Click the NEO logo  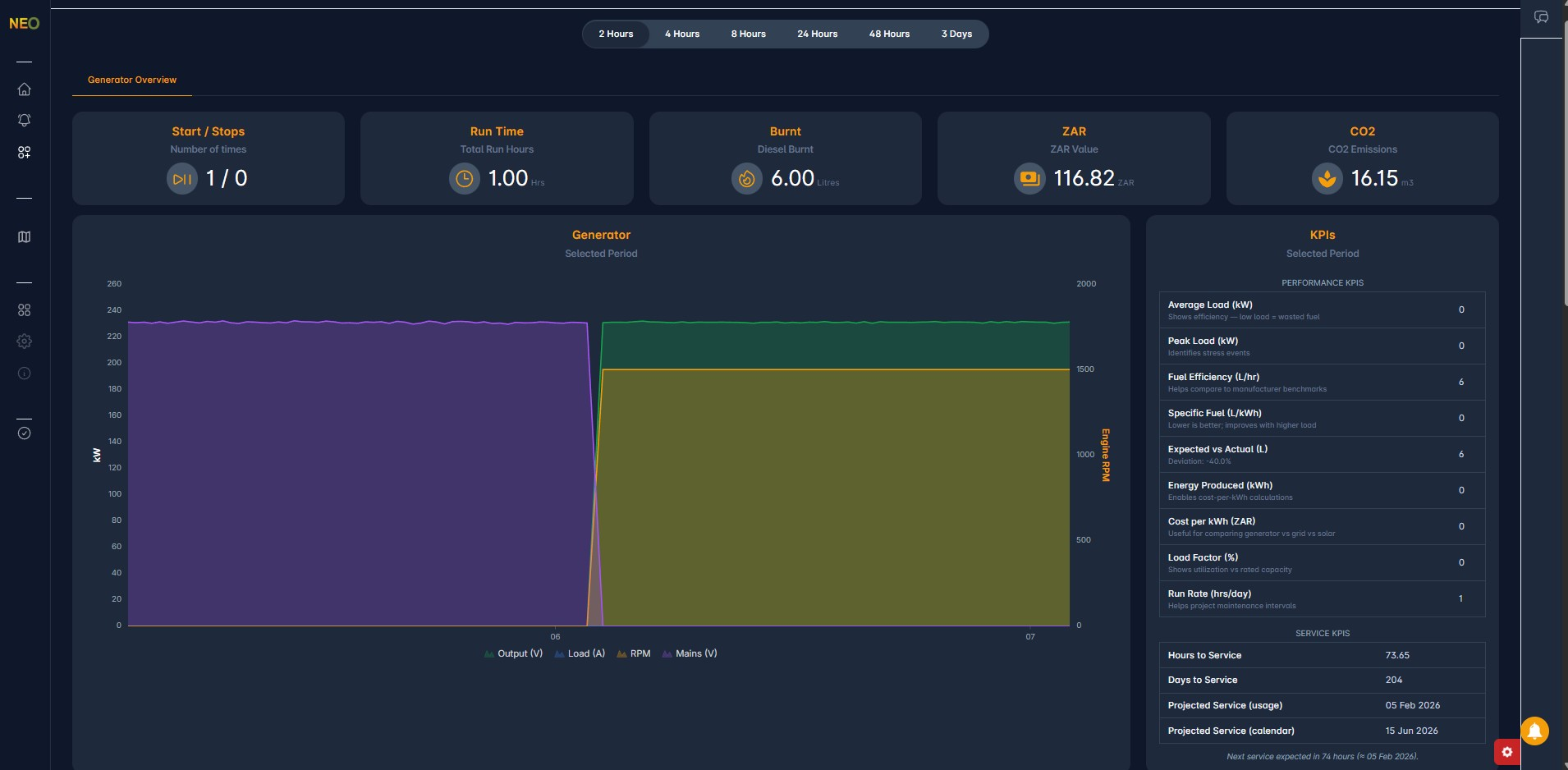(24, 23)
